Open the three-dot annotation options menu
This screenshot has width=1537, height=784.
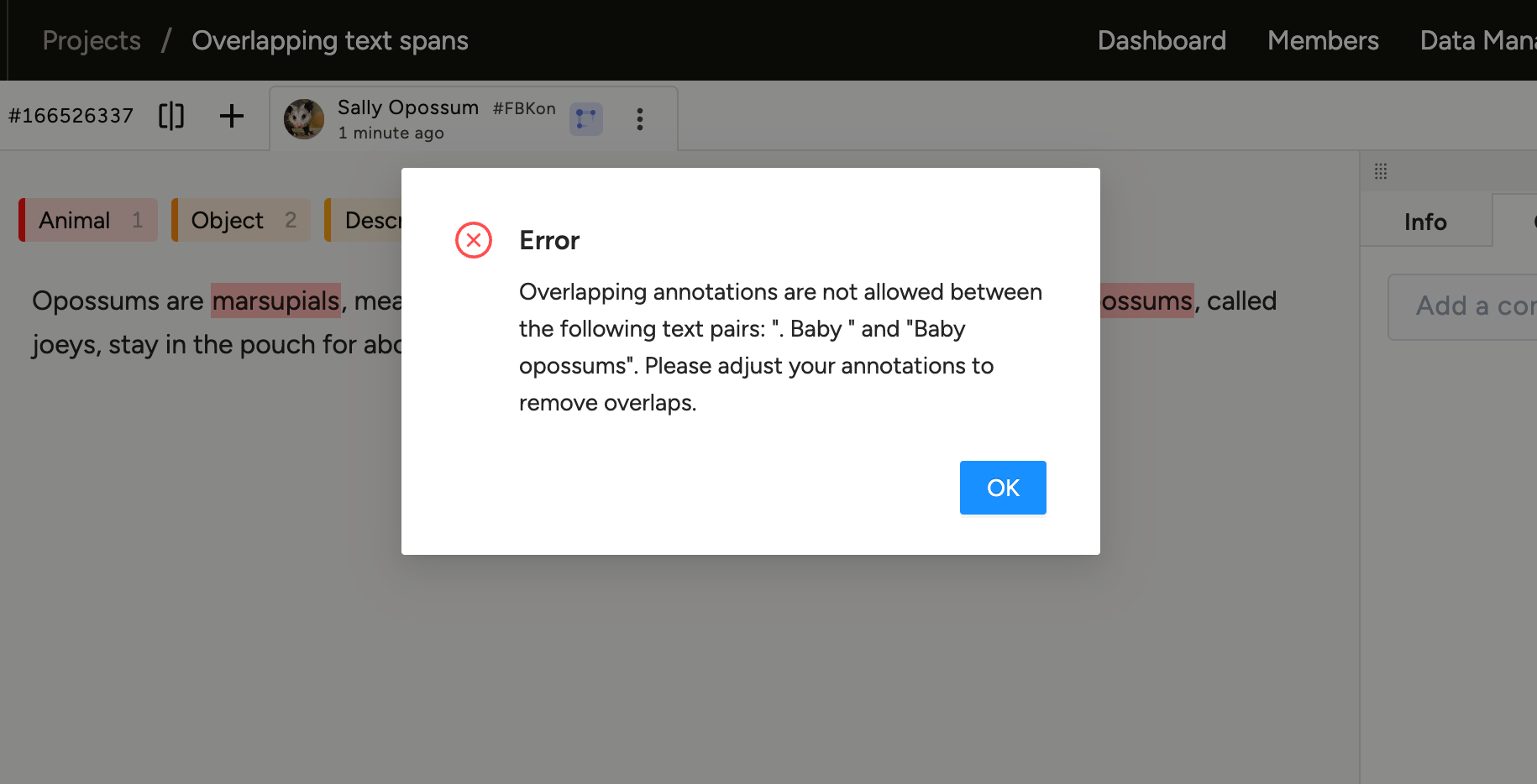(x=640, y=119)
